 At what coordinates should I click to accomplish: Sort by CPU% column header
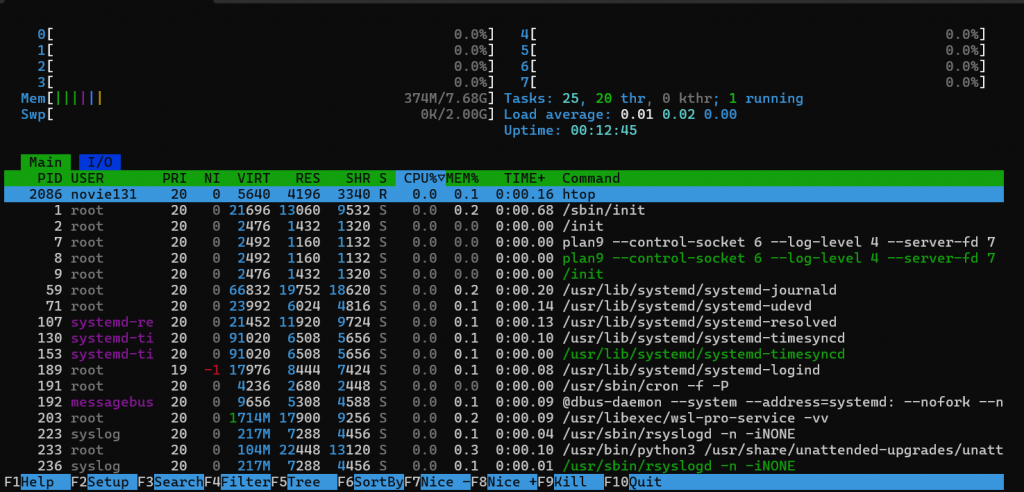coord(421,178)
